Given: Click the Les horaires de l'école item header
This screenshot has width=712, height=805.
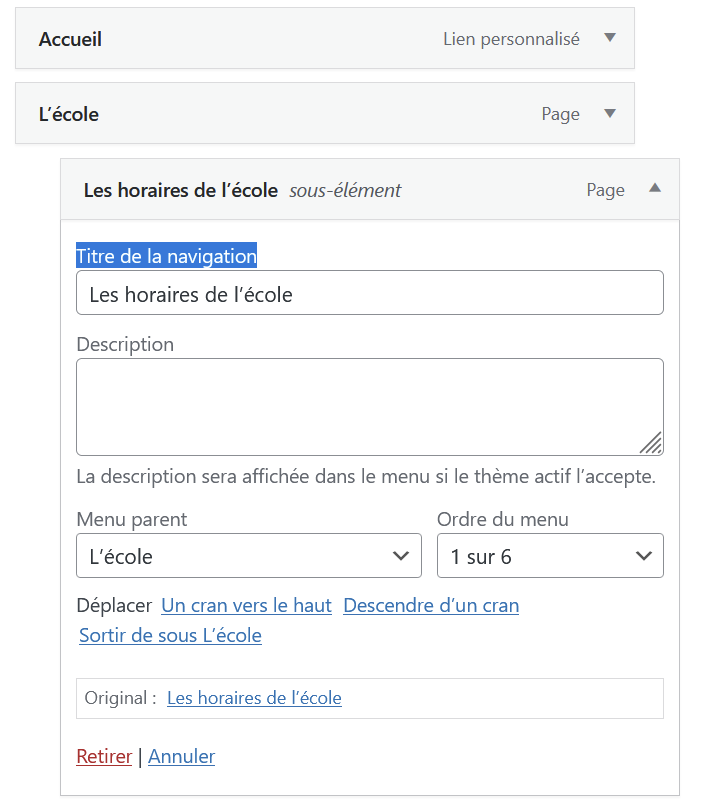Looking at the screenshot, I should point(370,189).
